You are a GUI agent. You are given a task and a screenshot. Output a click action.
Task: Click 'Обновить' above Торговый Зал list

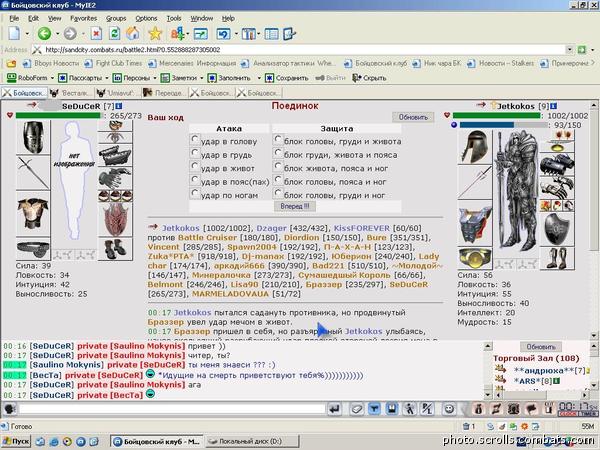point(541,347)
